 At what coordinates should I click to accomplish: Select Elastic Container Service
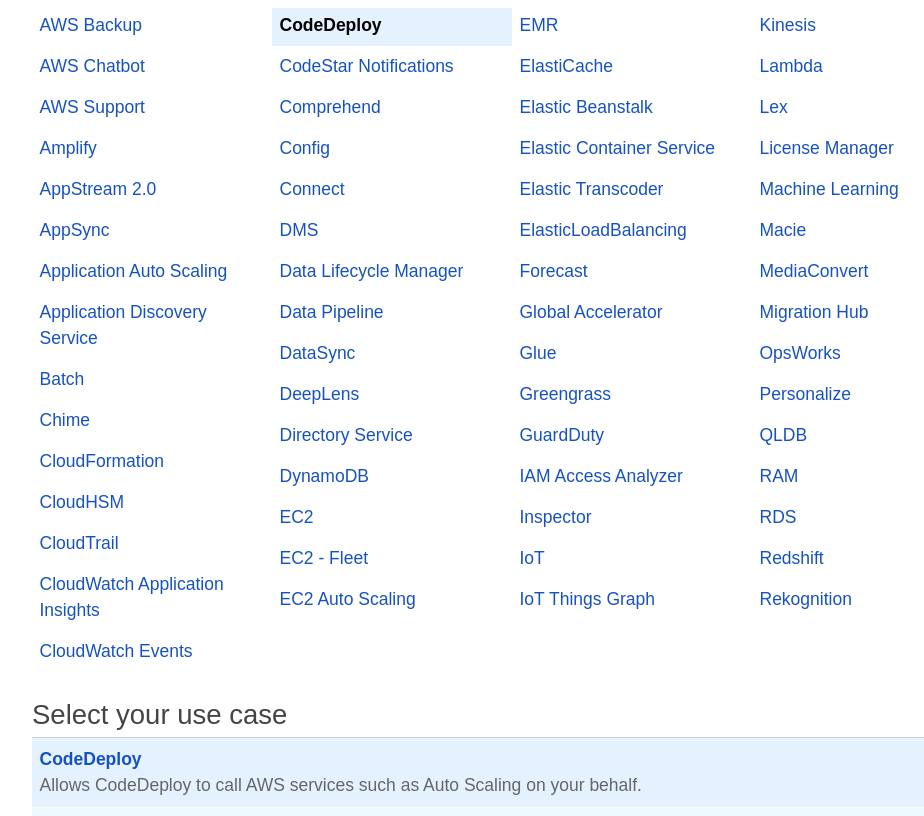click(x=616, y=148)
